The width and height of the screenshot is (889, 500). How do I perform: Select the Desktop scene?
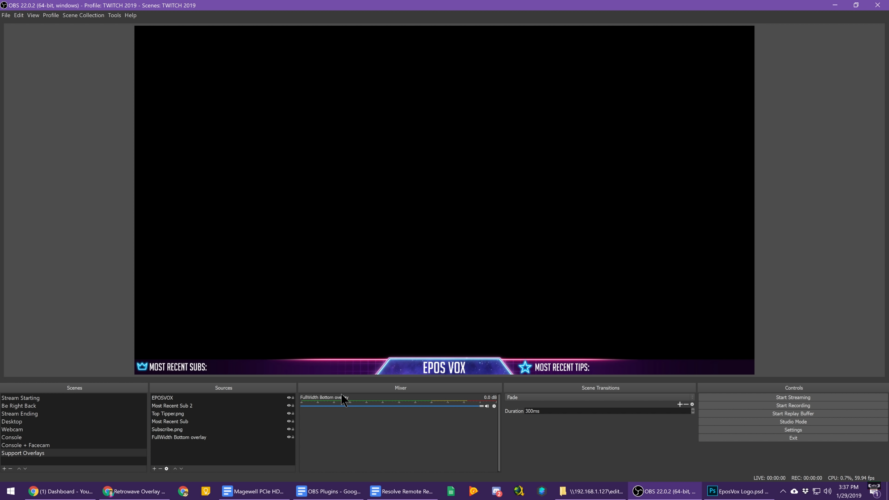pyautogui.click(x=74, y=422)
